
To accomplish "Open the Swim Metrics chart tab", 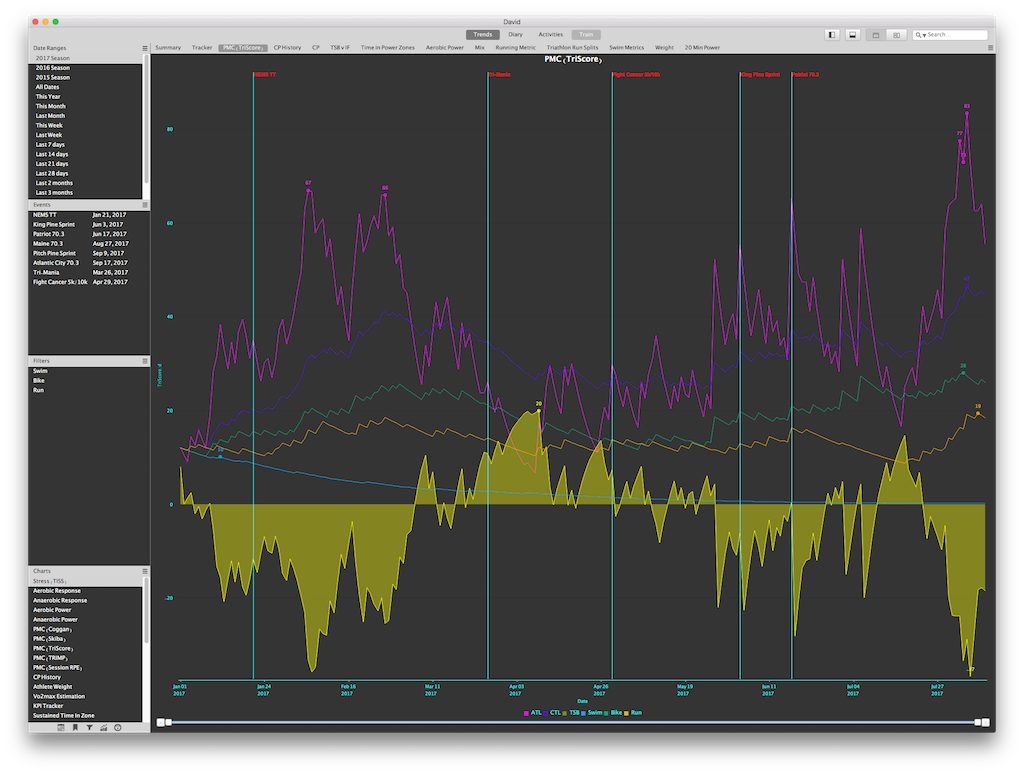I will coord(626,48).
